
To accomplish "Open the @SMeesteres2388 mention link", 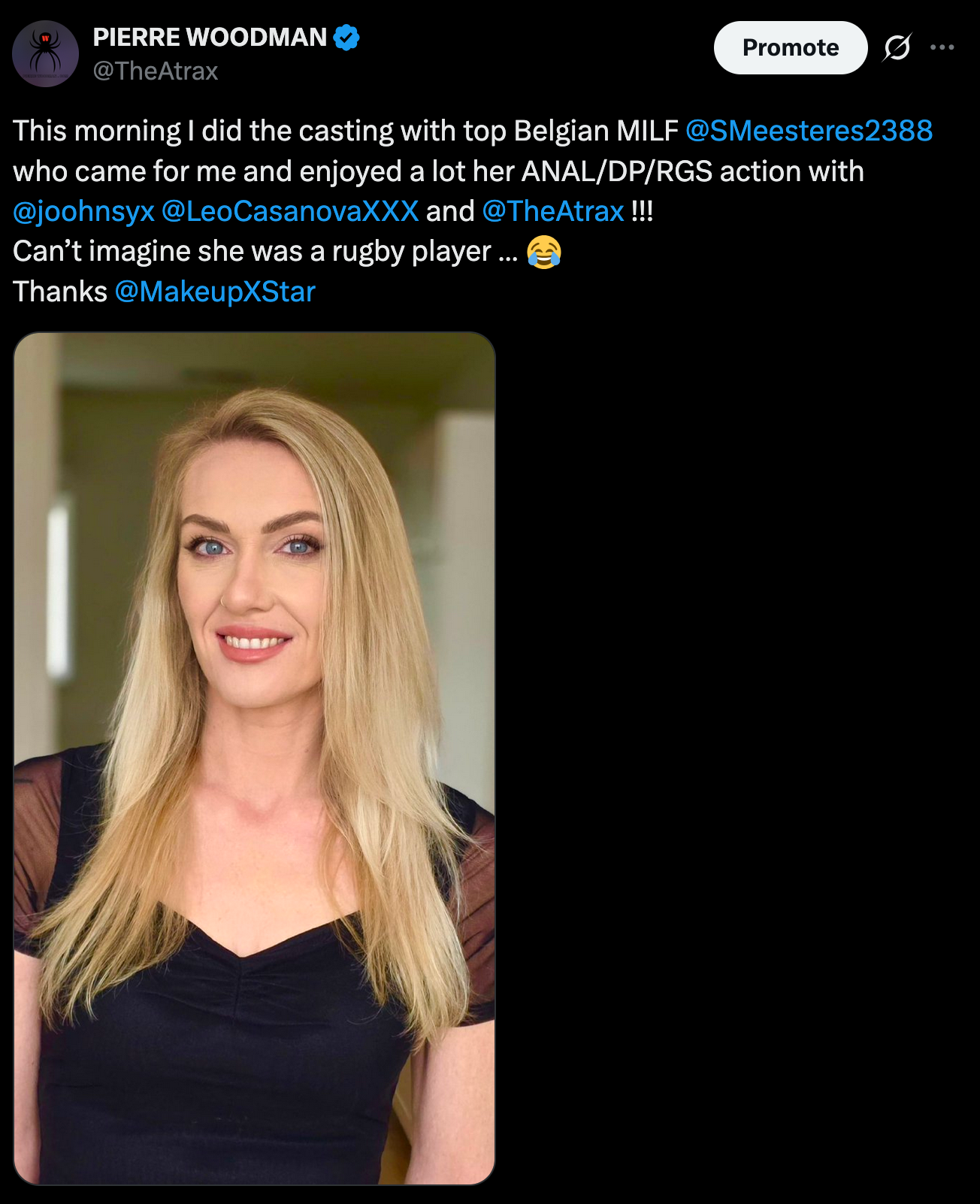I will coord(809,131).
